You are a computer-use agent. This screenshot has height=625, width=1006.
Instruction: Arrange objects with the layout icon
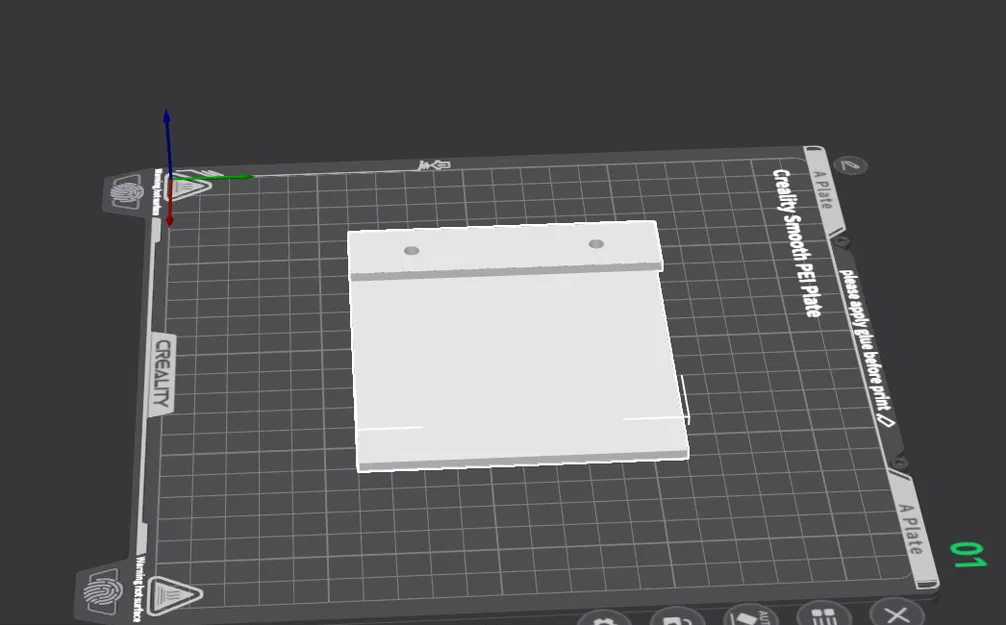coord(824,613)
